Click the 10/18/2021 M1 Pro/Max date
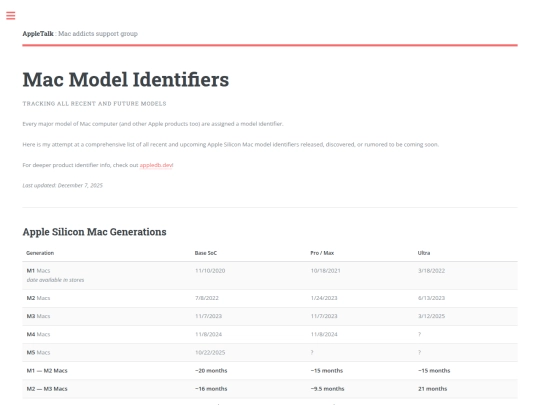Viewport: 540px width, 405px height. pyautogui.click(x=325, y=271)
